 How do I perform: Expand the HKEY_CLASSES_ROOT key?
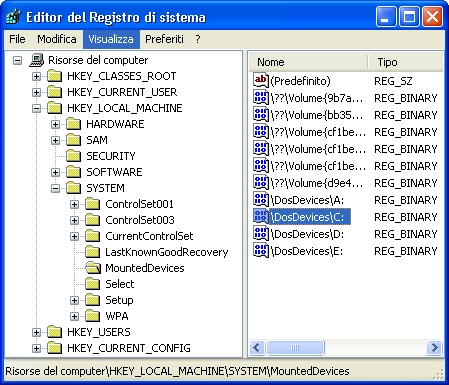36,76
